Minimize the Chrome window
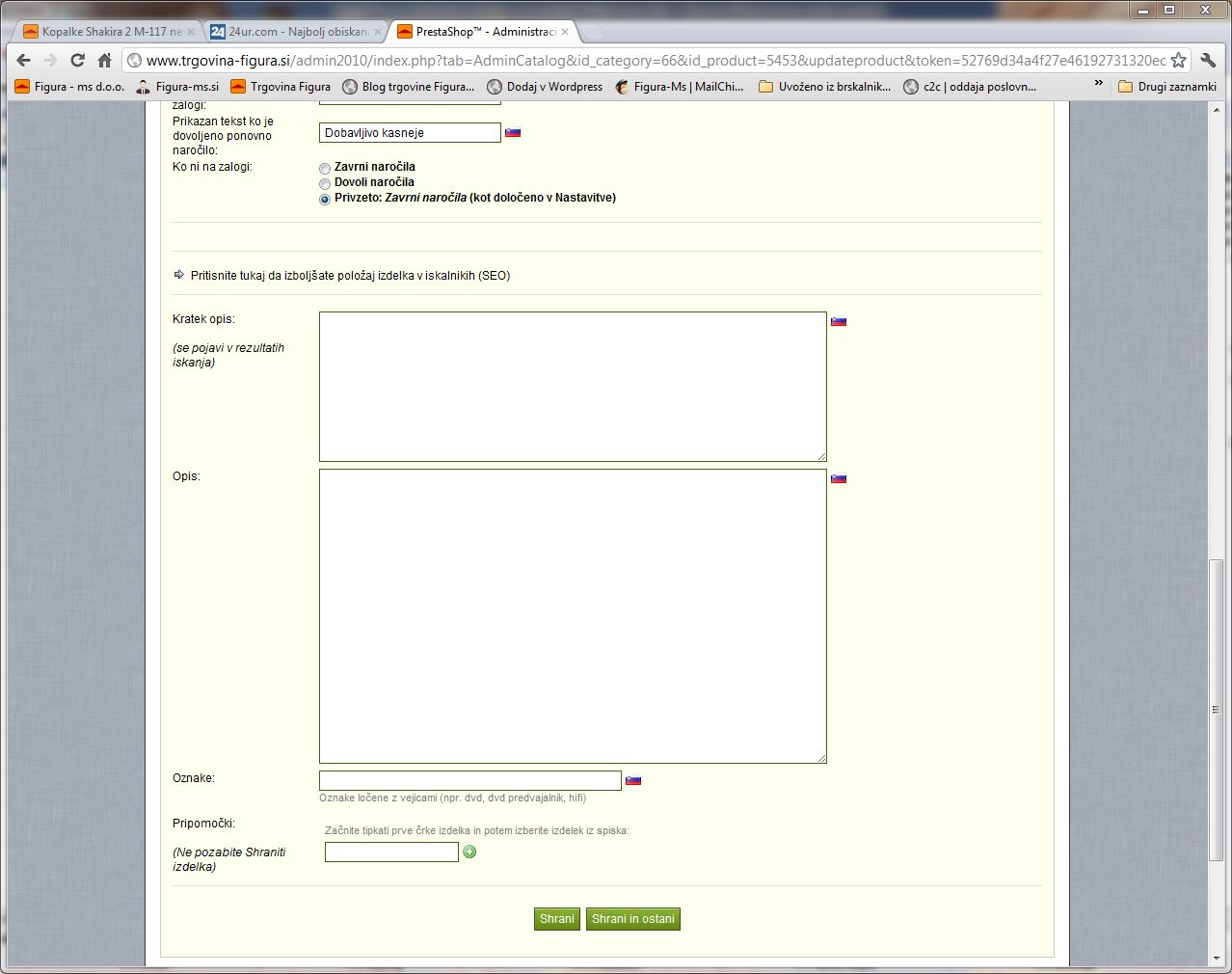1232x974 pixels. click(1143, 10)
